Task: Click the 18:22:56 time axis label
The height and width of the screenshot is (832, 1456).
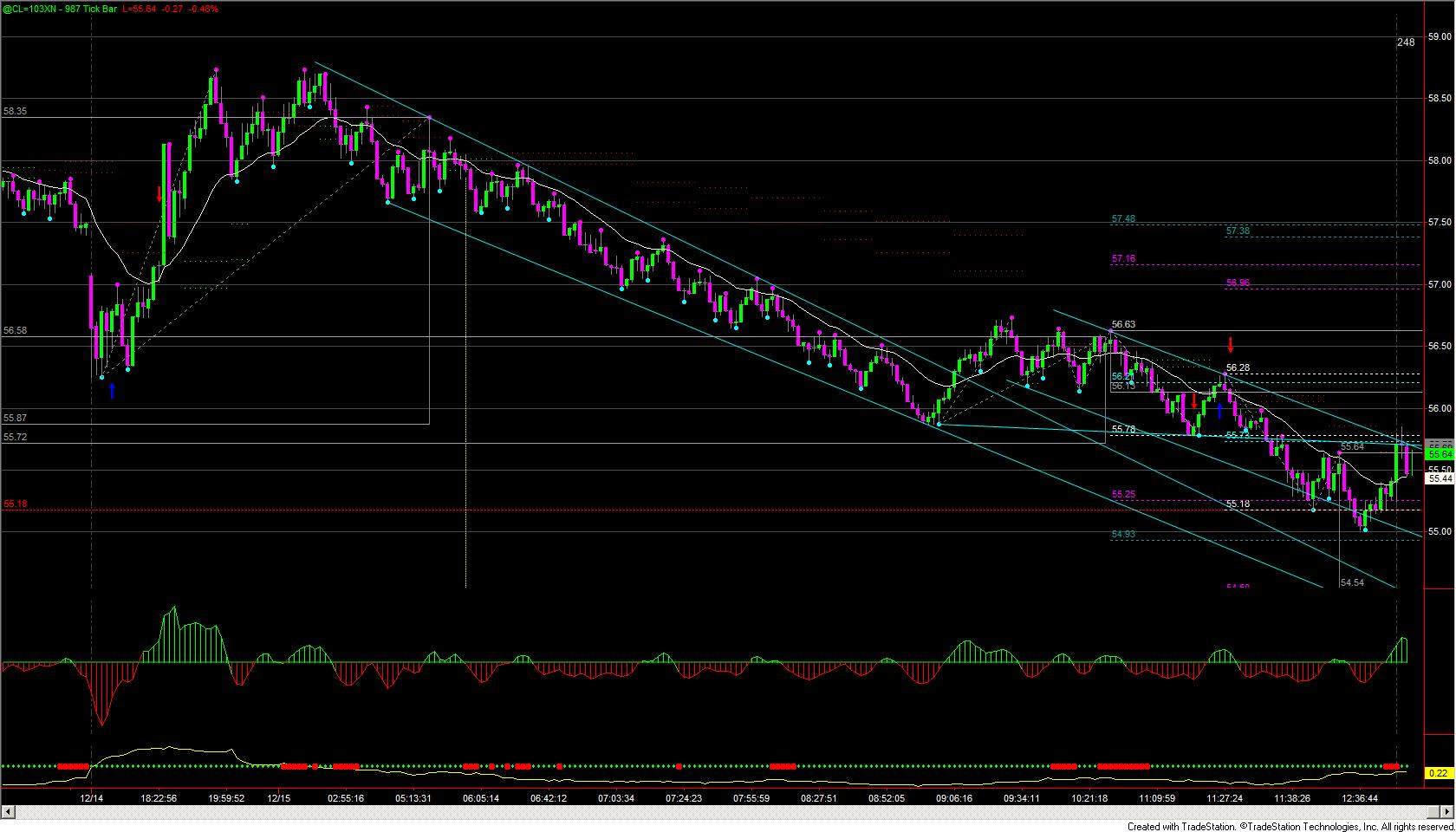Action: coord(158,797)
